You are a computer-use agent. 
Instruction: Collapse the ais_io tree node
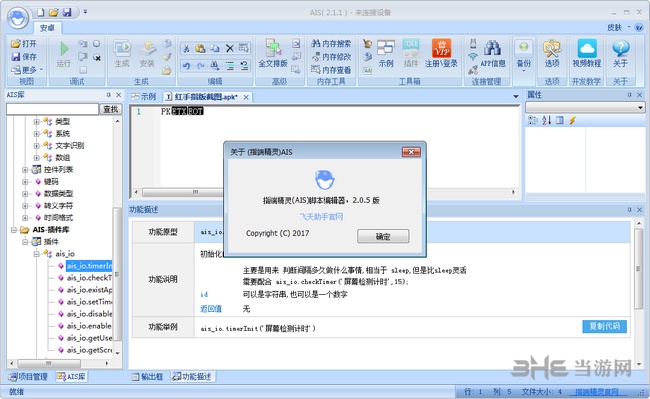36,254
